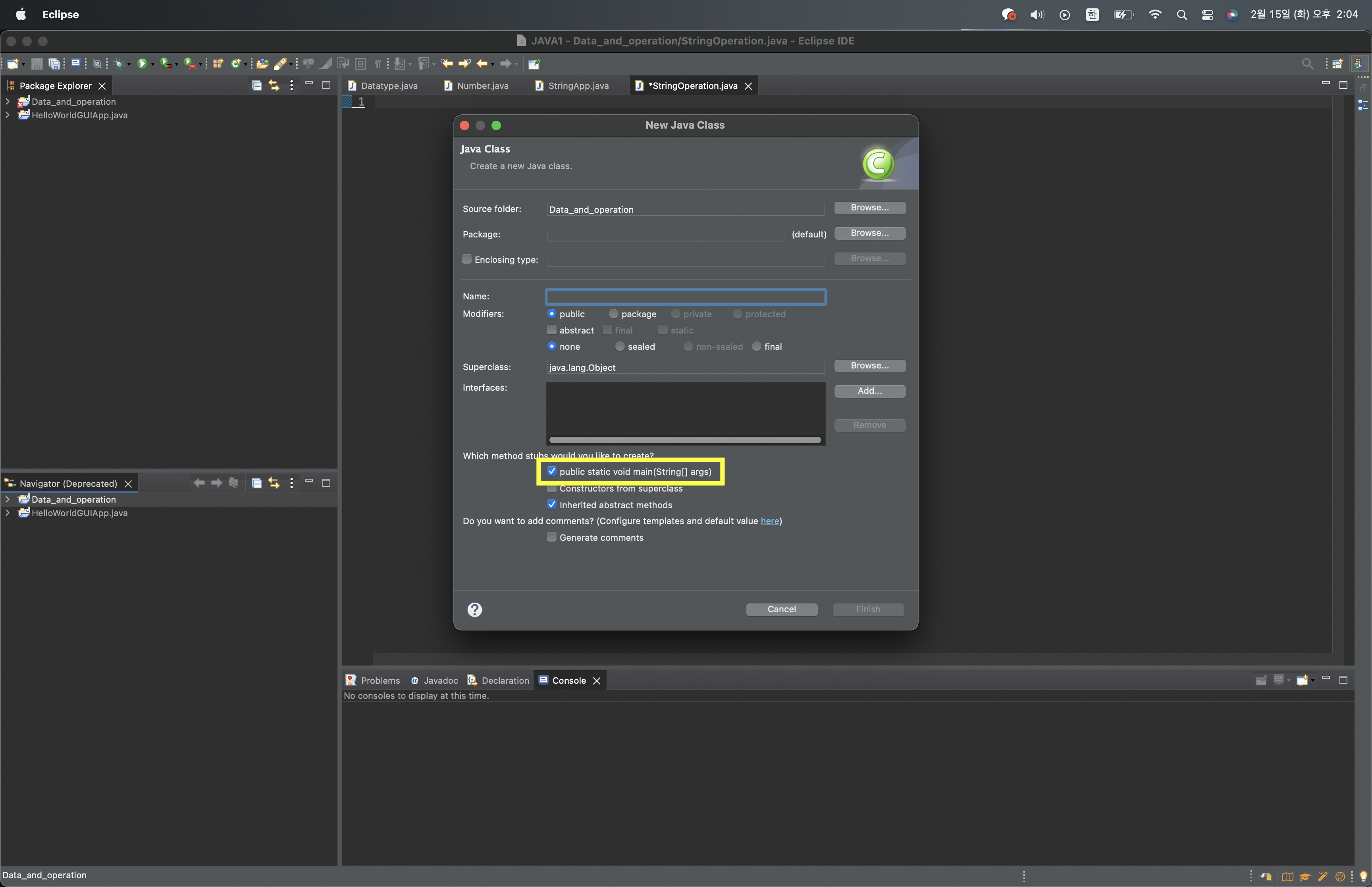Uncheck public static void main stub
Viewport: 1372px width, 887px height.
[x=551, y=471]
